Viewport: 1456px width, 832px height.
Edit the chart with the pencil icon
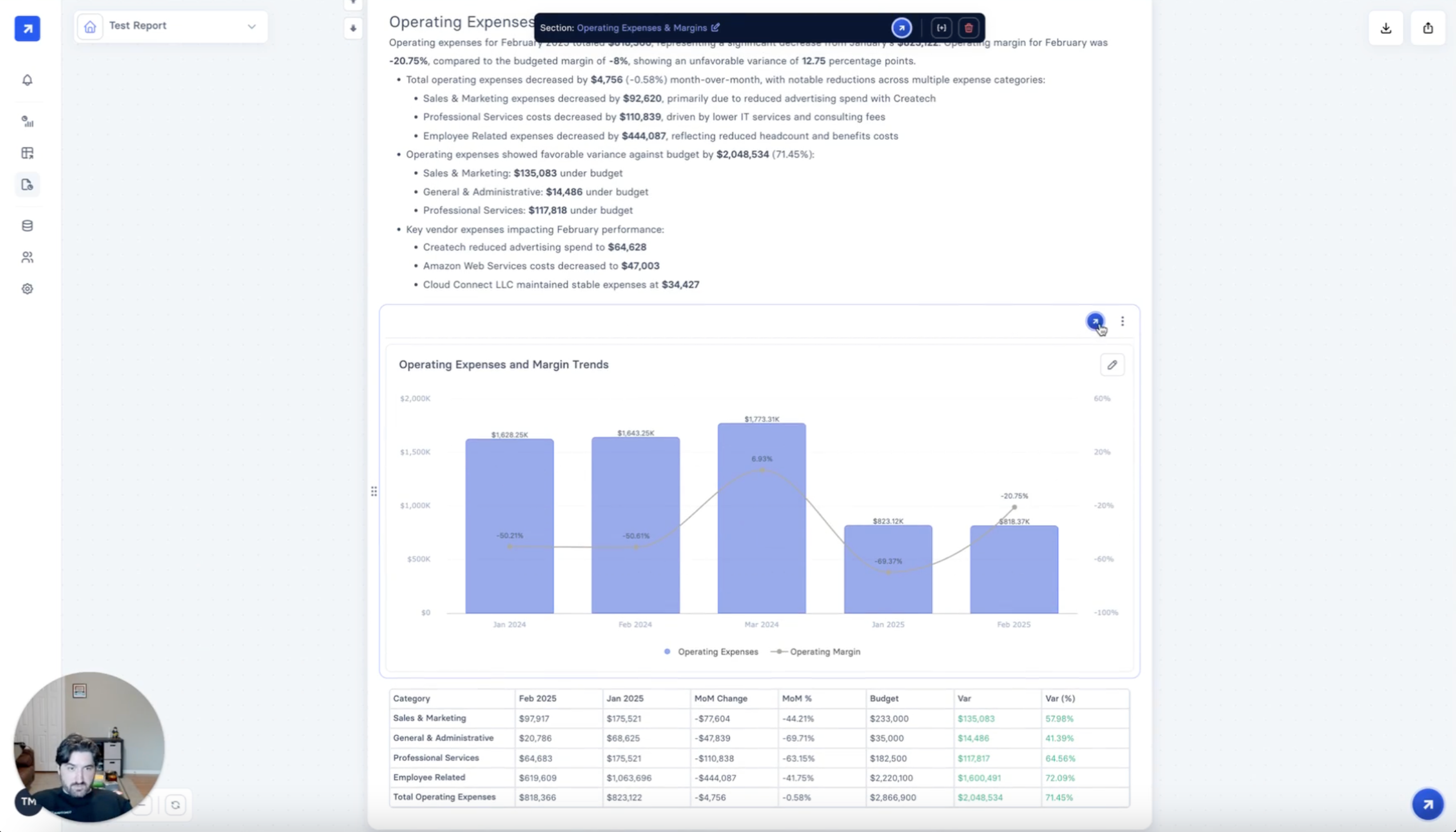click(x=1112, y=365)
